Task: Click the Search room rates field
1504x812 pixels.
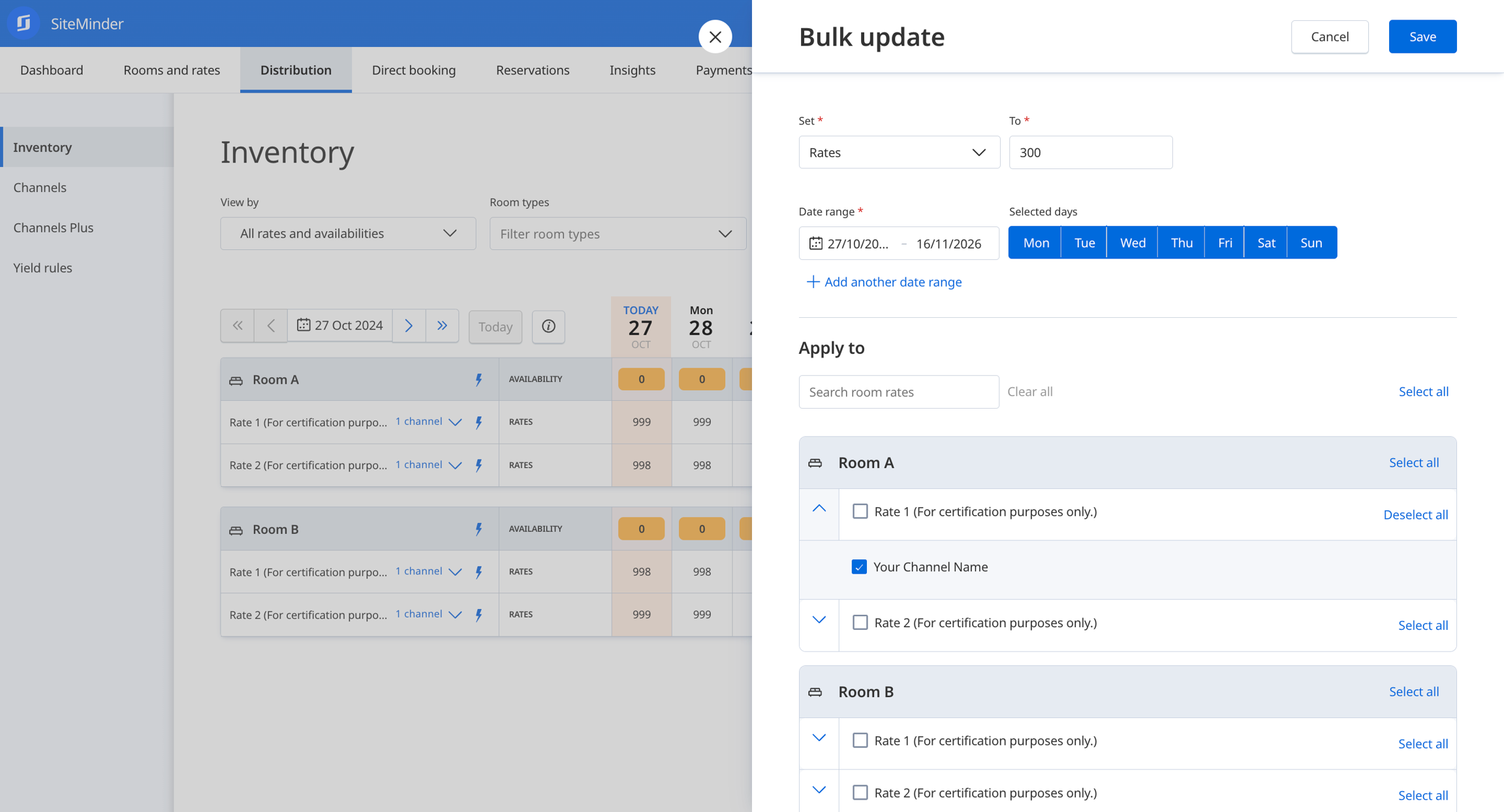Action: [x=898, y=392]
